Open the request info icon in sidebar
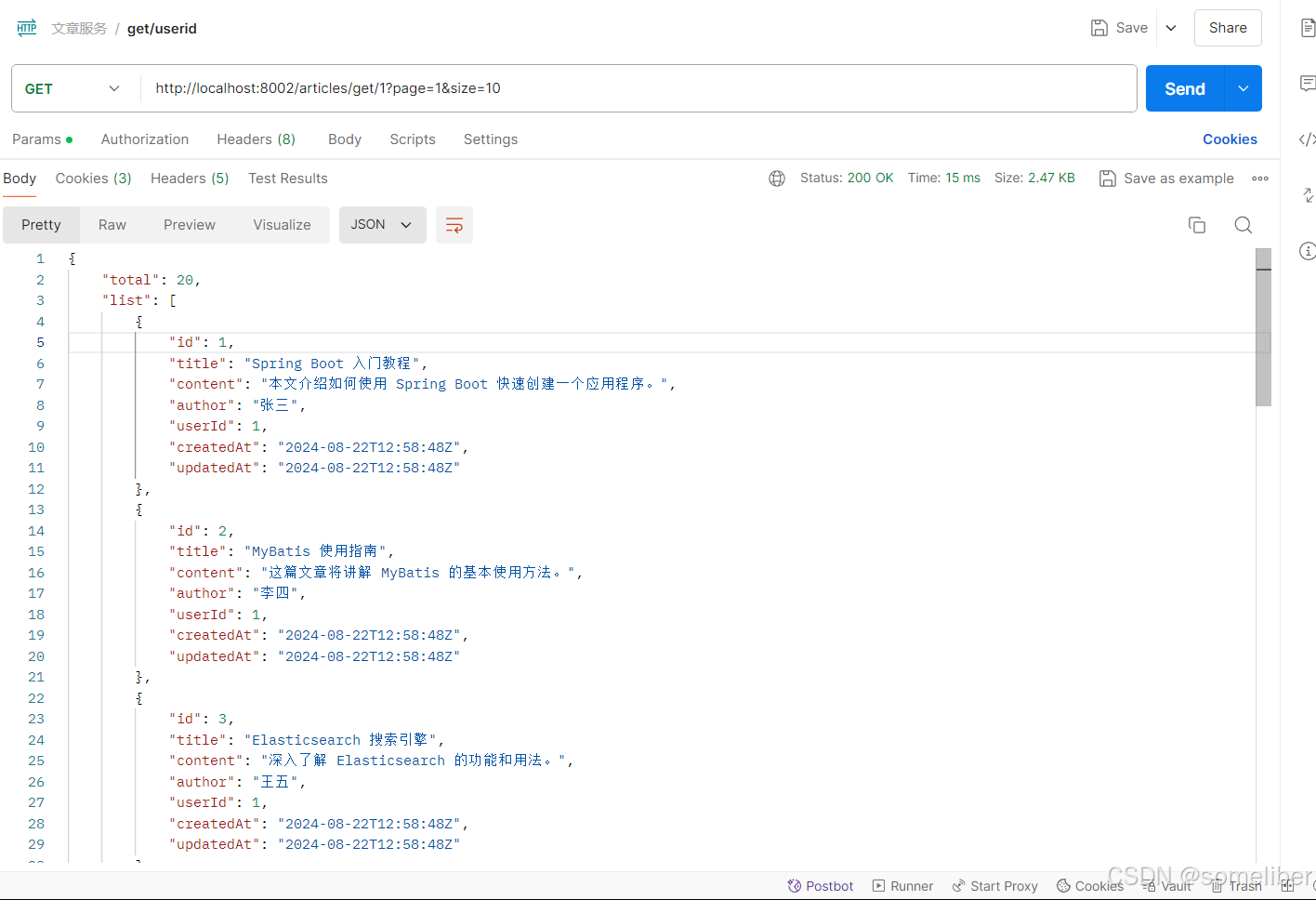Viewport: 1316px width, 900px height. click(1308, 251)
